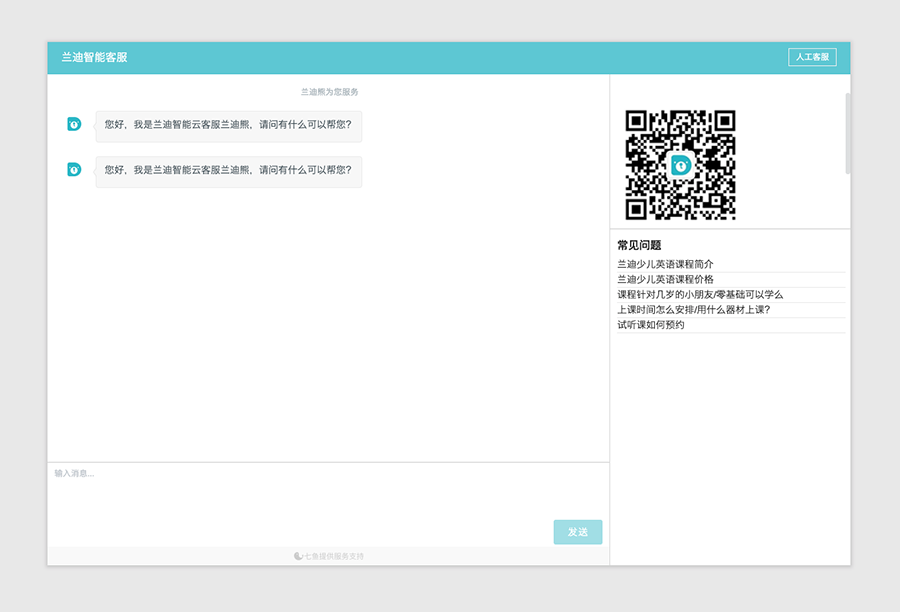900x612 pixels.
Task: Click the 人工客服 button in the header
Action: click(812, 57)
